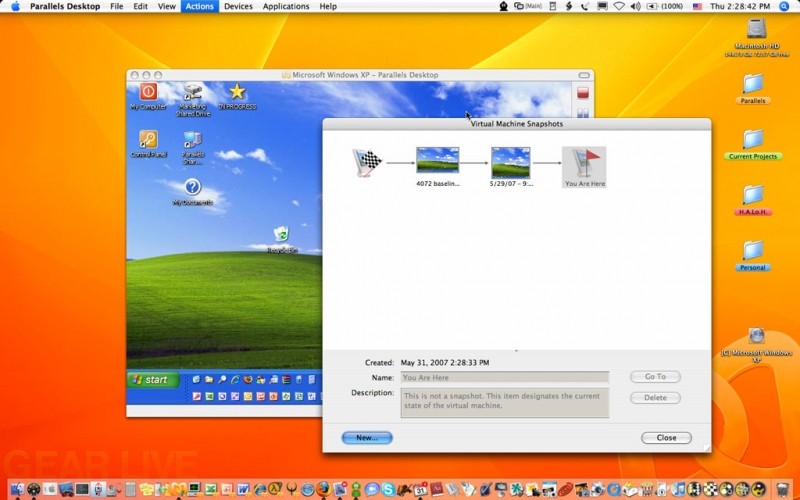800x500 pixels.
Task: Click Skype icon in the Dock
Action: 388,490
